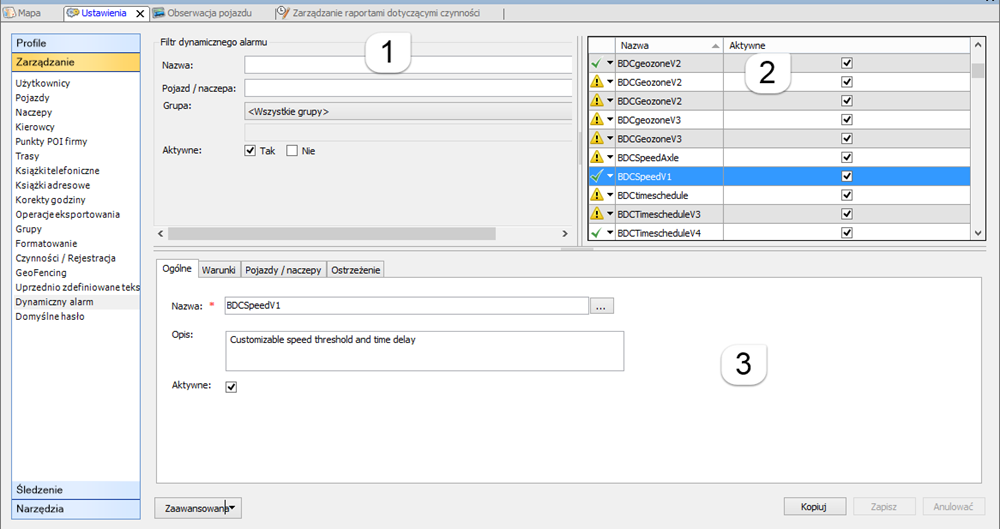
Task: Open the Ostrzeżenie tab
Action: point(358,269)
